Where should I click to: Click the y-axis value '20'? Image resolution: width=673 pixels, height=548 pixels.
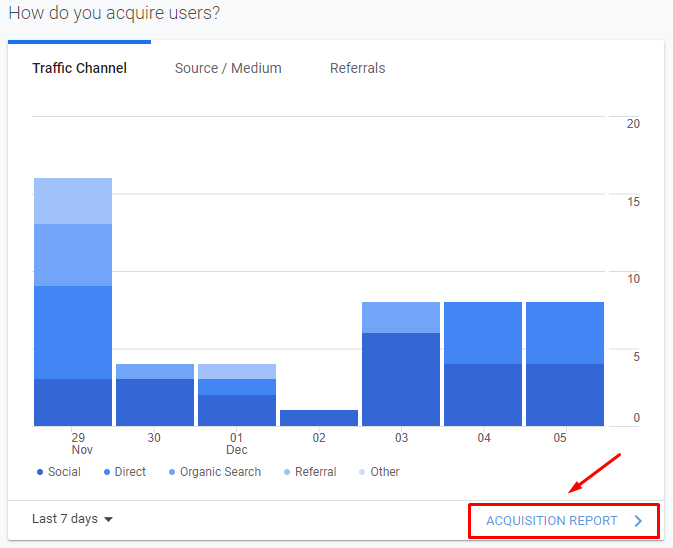click(x=633, y=124)
